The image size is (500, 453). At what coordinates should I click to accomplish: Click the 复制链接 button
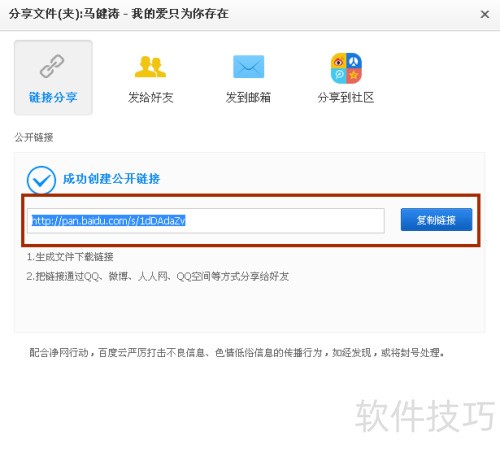(436, 220)
